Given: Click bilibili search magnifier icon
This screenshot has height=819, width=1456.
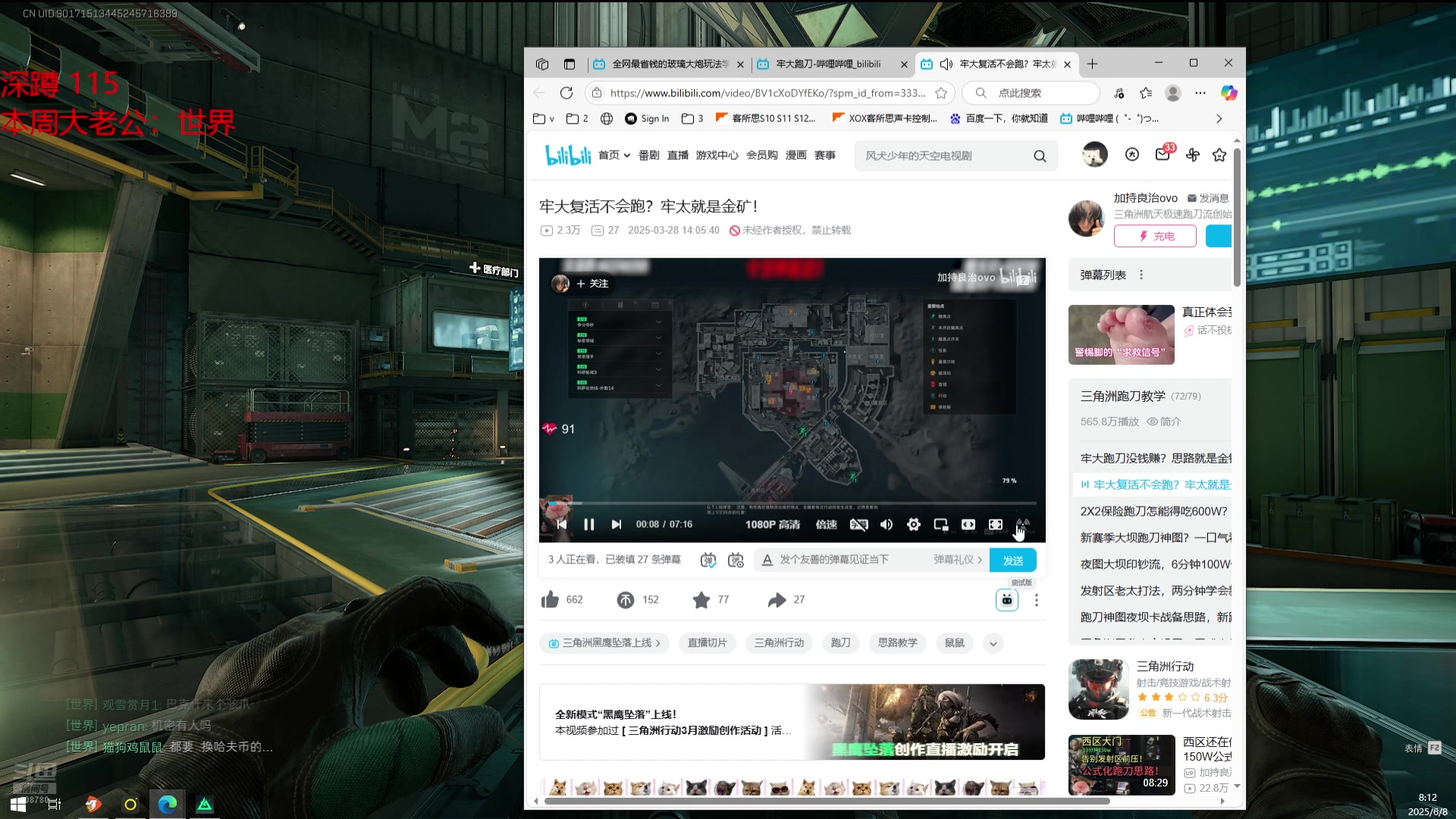Looking at the screenshot, I should tap(1040, 155).
